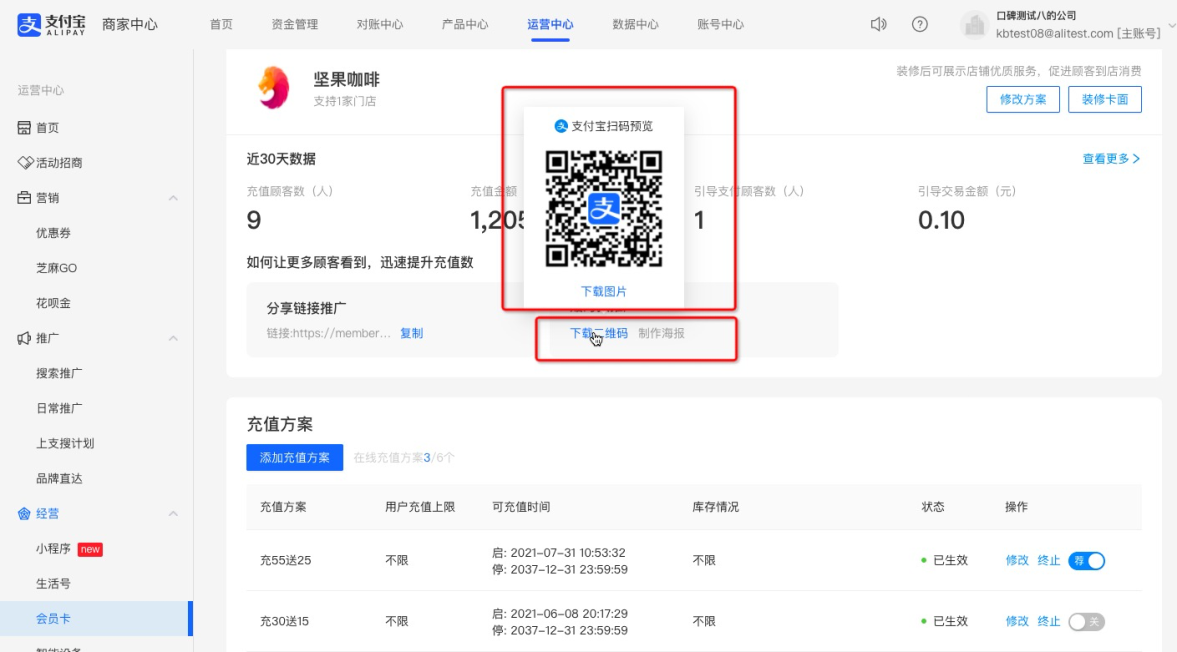Click the Alipay QR code preview image
1177x652 pixels.
click(x=604, y=209)
